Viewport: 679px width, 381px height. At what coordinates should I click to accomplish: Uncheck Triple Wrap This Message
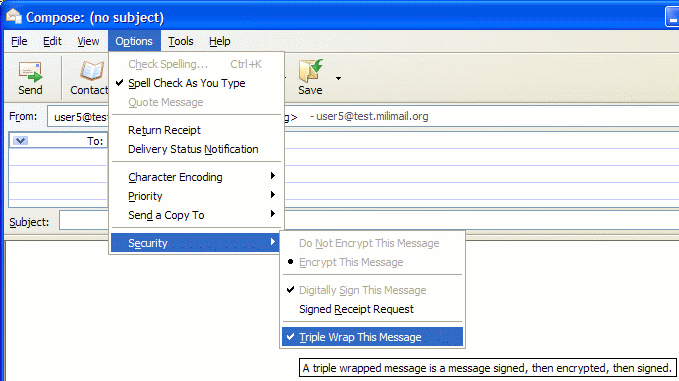tap(372, 337)
